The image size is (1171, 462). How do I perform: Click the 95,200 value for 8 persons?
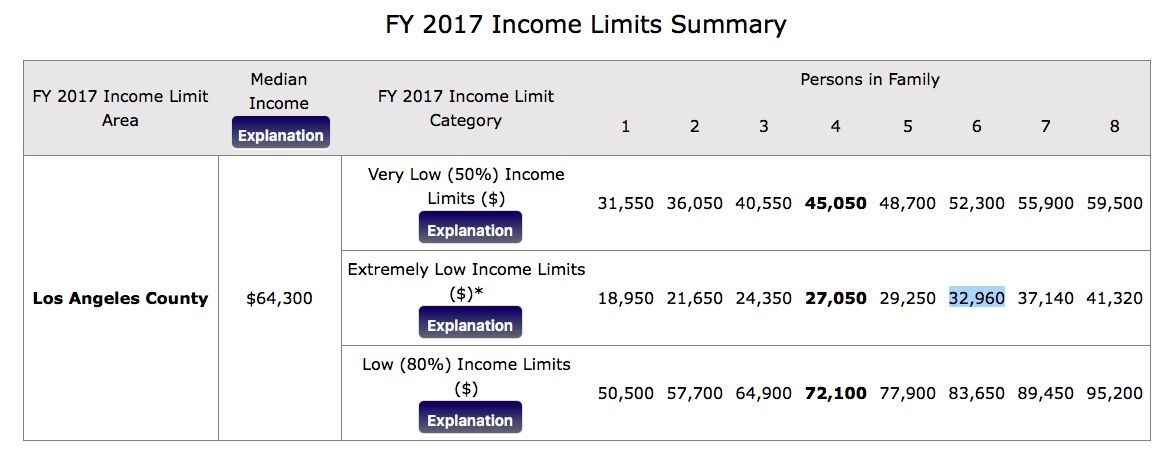pos(1114,393)
